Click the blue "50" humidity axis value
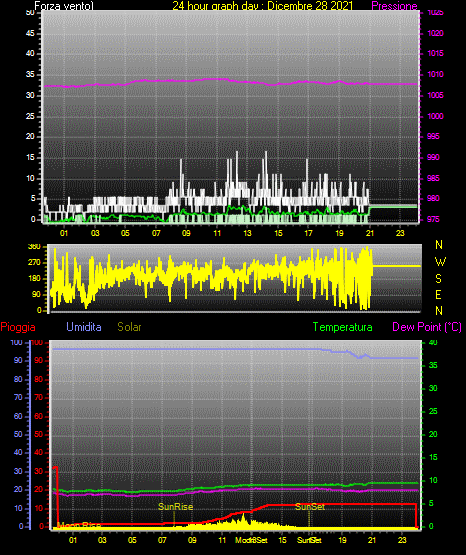 click(18, 434)
